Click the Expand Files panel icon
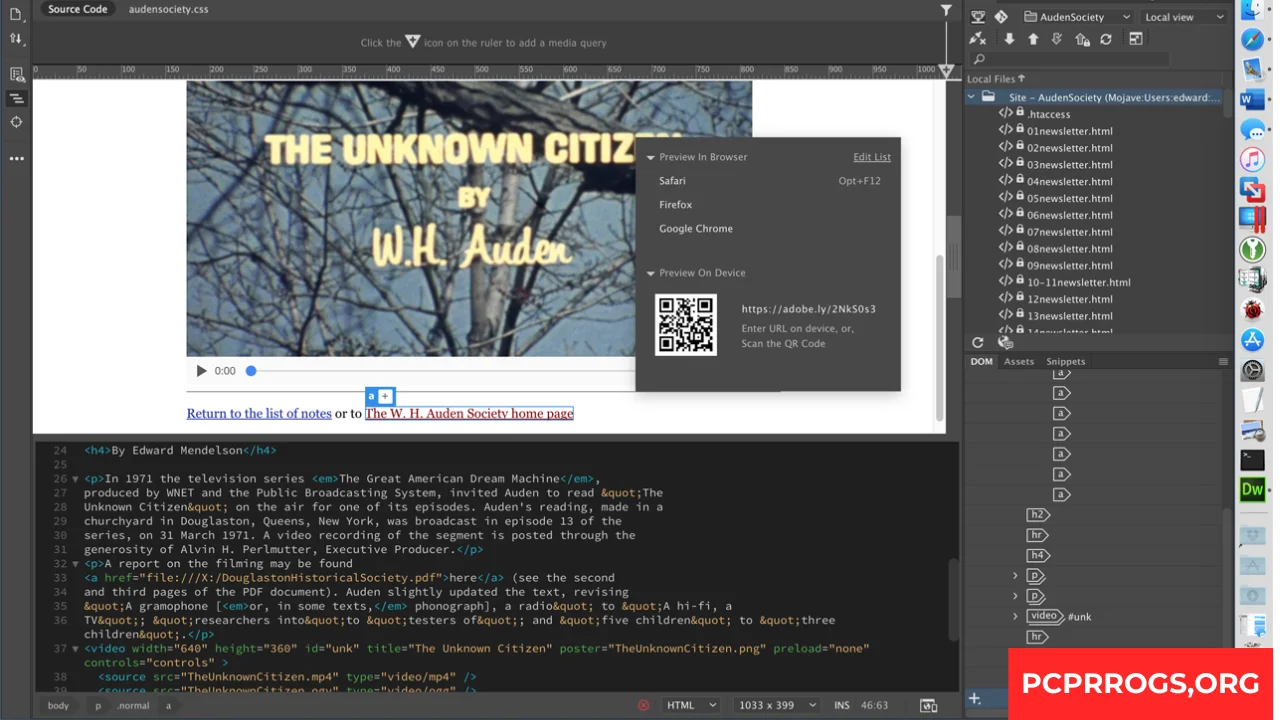1280x720 pixels. point(1136,39)
